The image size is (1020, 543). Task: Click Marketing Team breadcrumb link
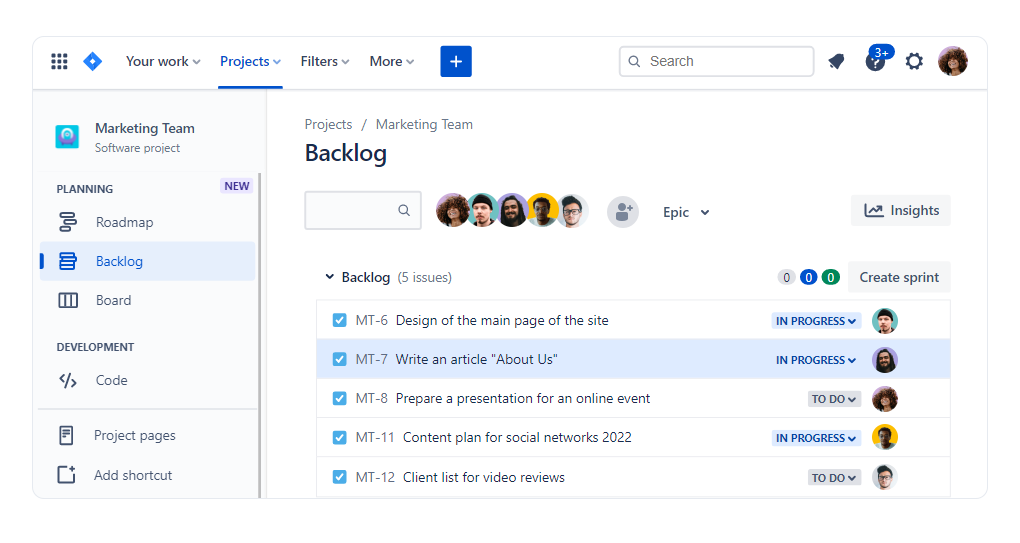pos(424,124)
